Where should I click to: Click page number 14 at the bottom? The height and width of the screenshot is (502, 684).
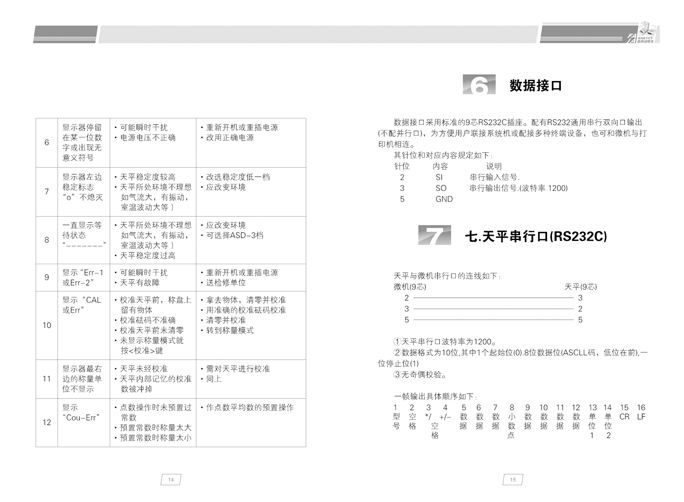click(171, 480)
